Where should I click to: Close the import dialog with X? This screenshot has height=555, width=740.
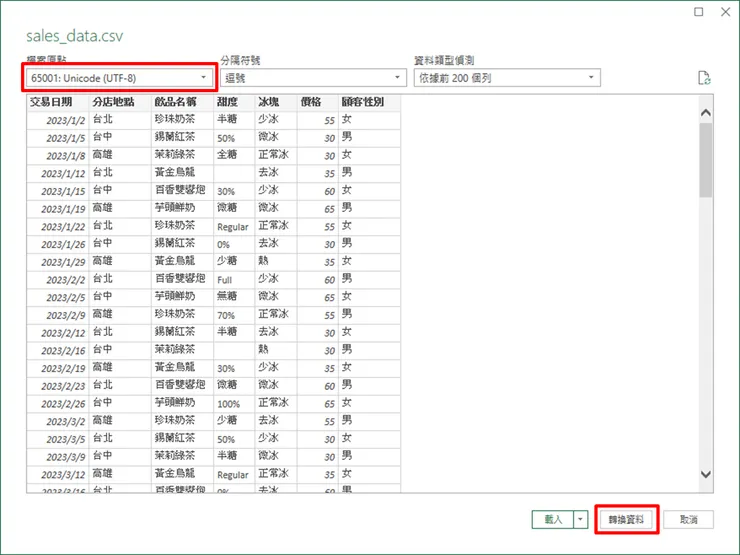click(x=726, y=12)
